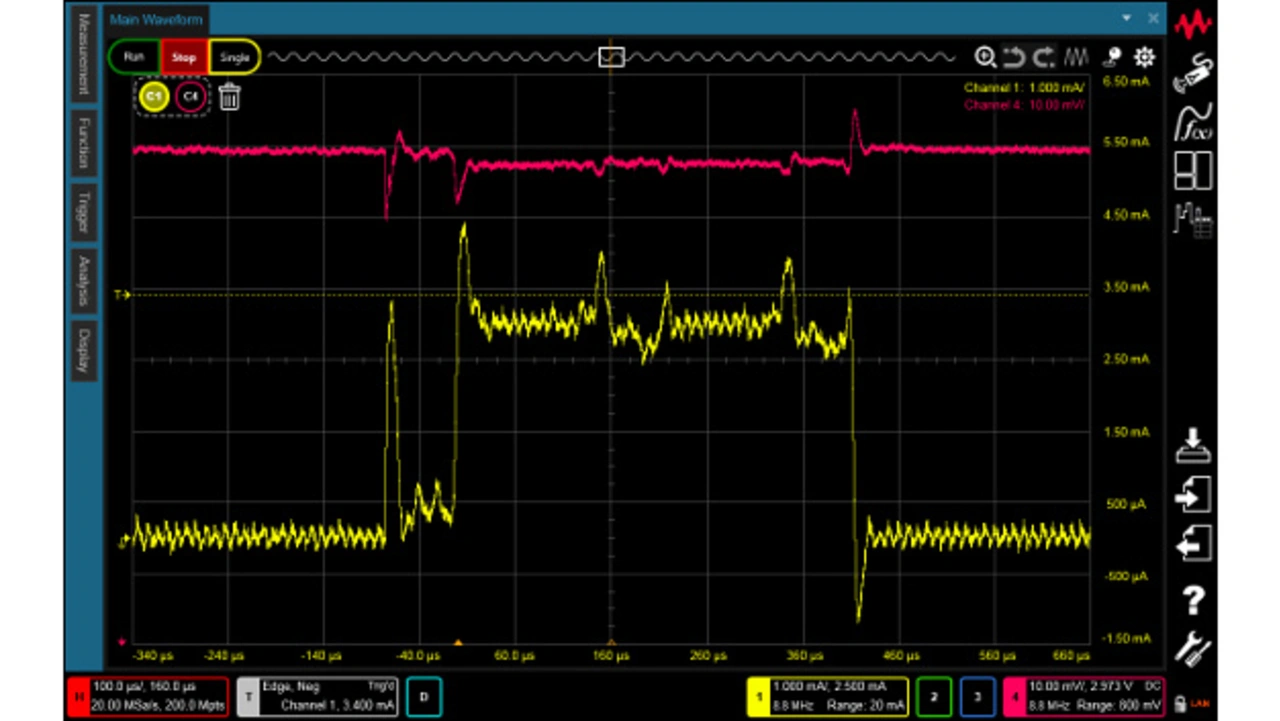Image resolution: width=1280 pixels, height=721 pixels.
Task: Click the question mark help icon
Action: pyautogui.click(x=1193, y=600)
